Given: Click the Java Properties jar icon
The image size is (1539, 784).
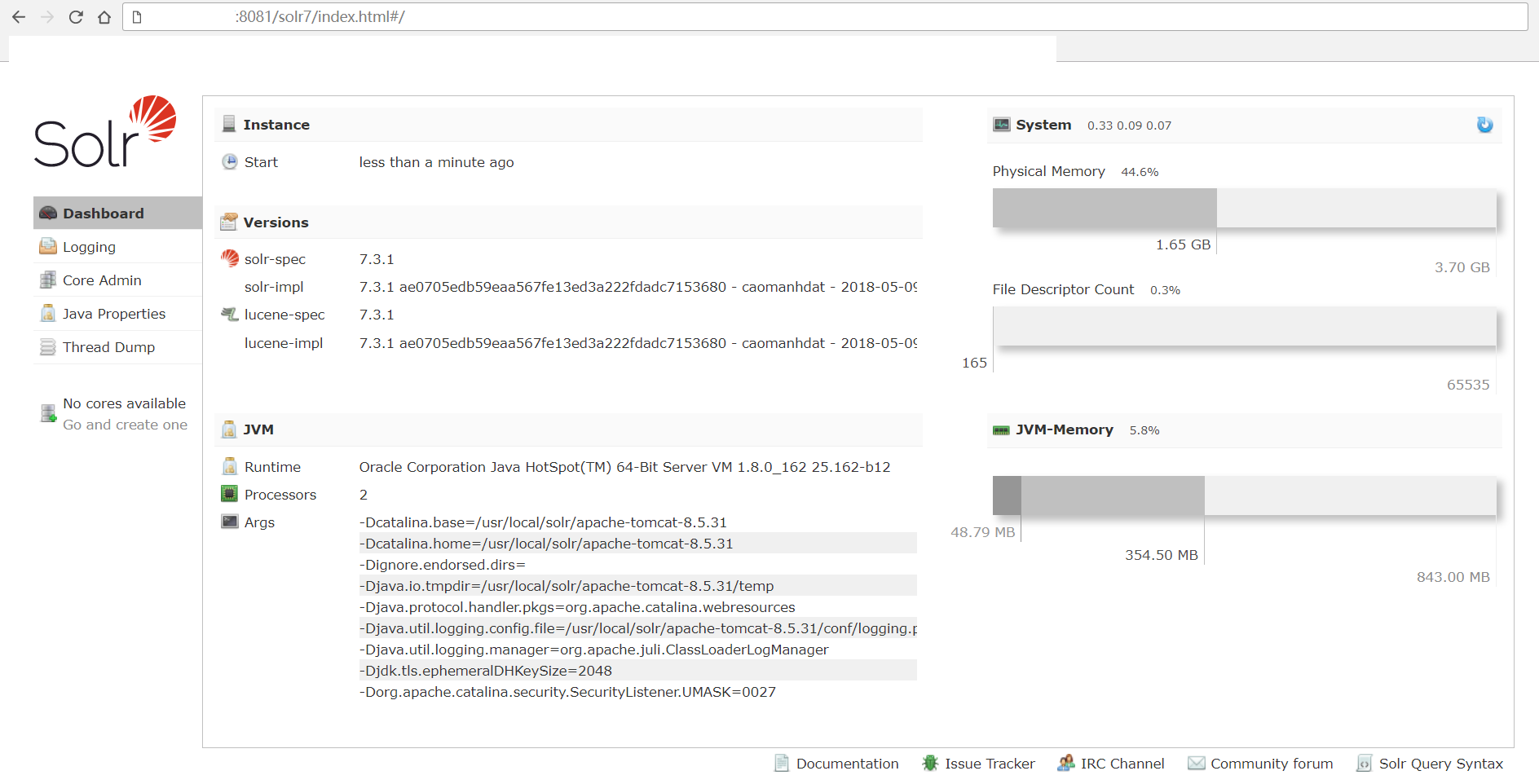Looking at the screenshot, I should [x=48, y=313].
